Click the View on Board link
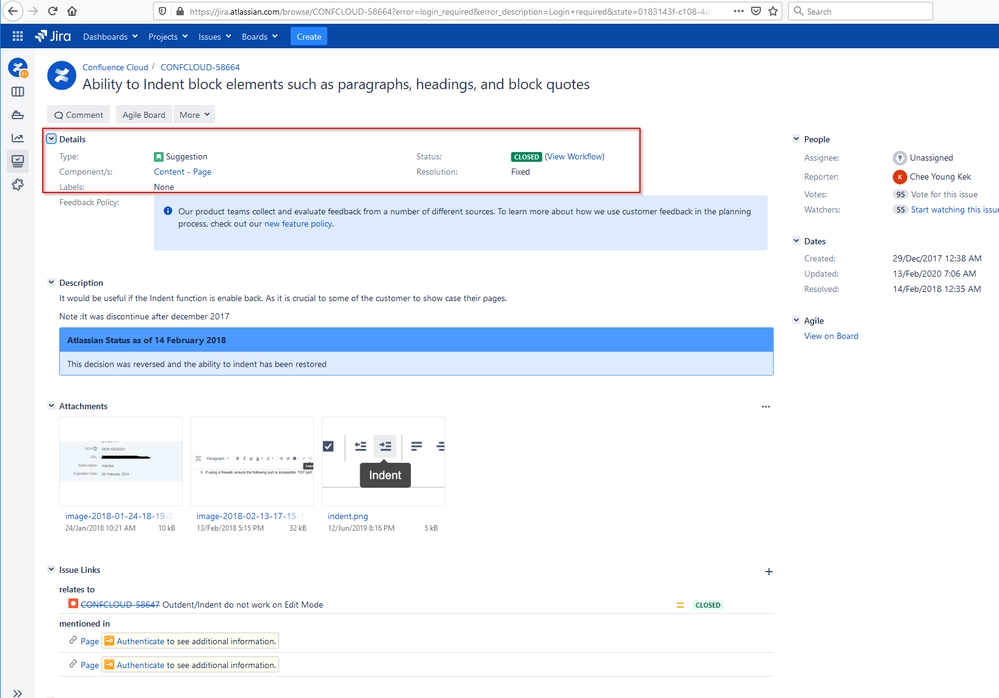 click(831, 336)
